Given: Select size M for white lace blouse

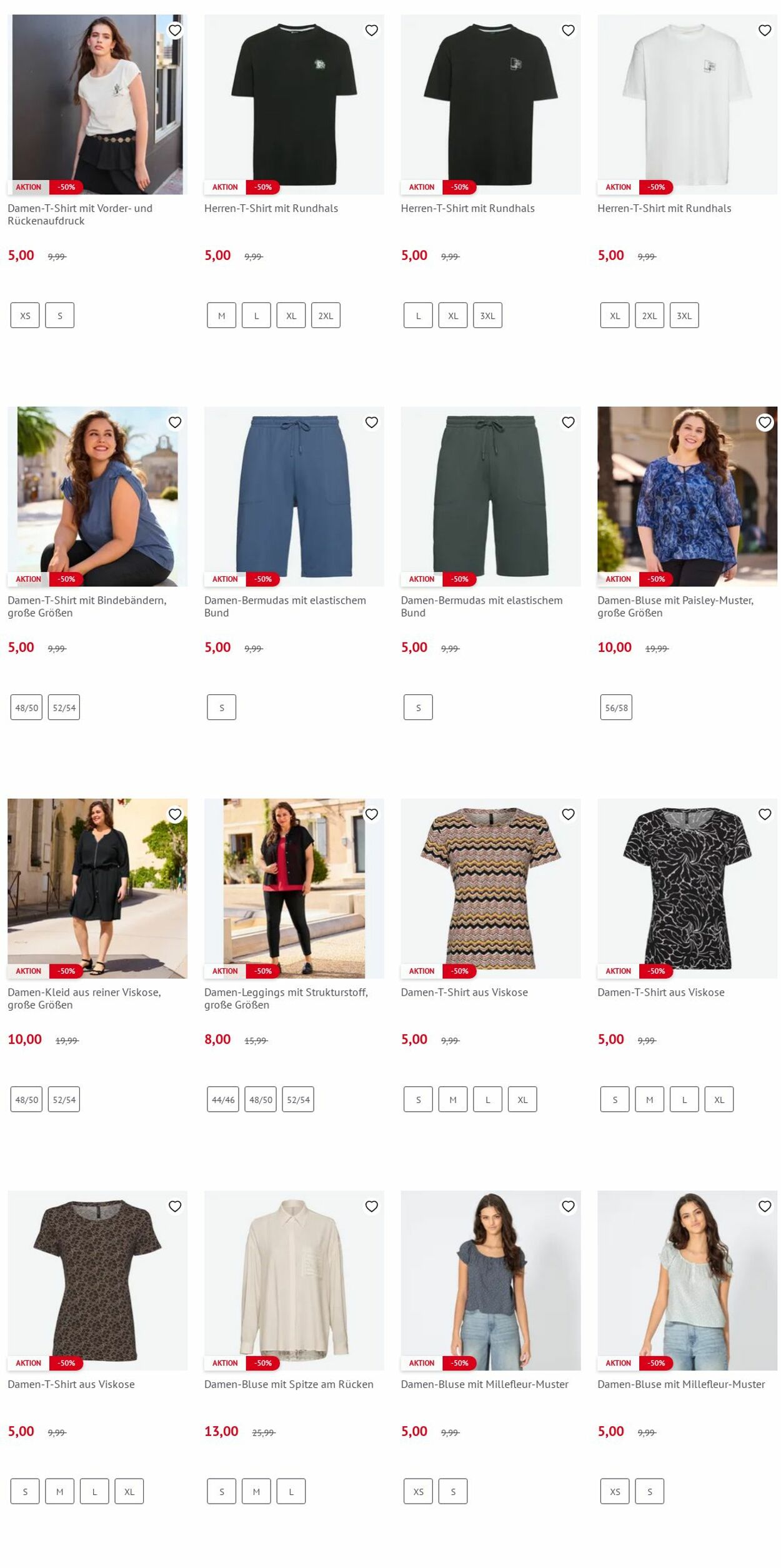Looking at the screenshot, I should pos(256,1492).
